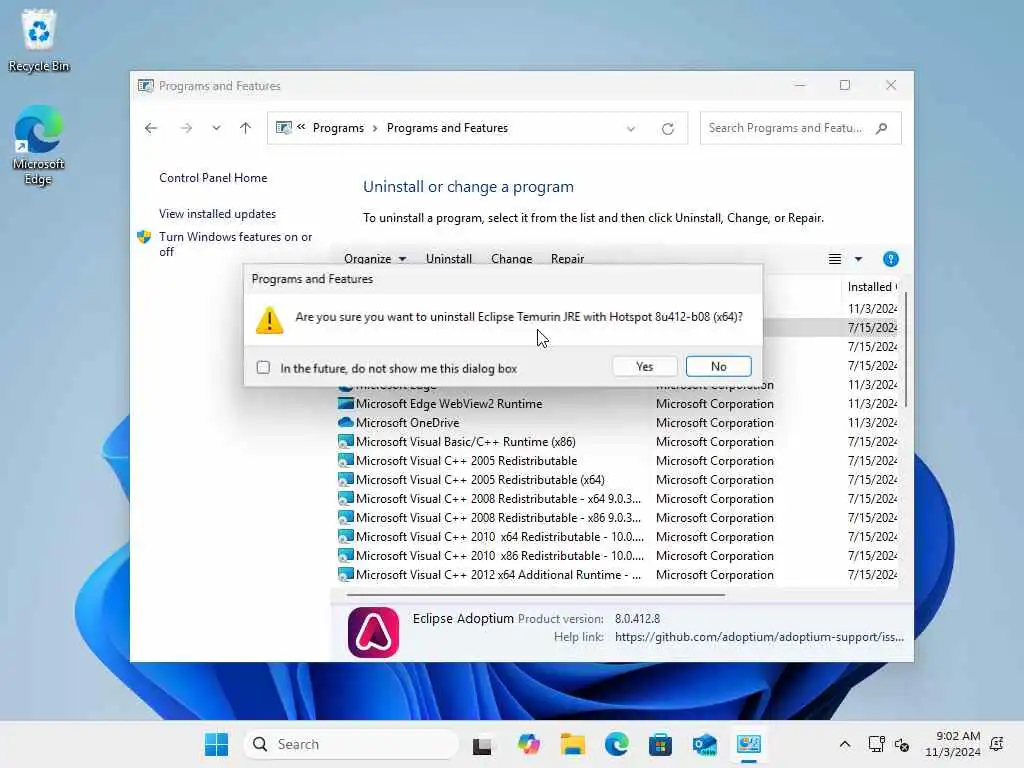Select Microsoft Edge WebView2 Runtime row

click(617, 404)
